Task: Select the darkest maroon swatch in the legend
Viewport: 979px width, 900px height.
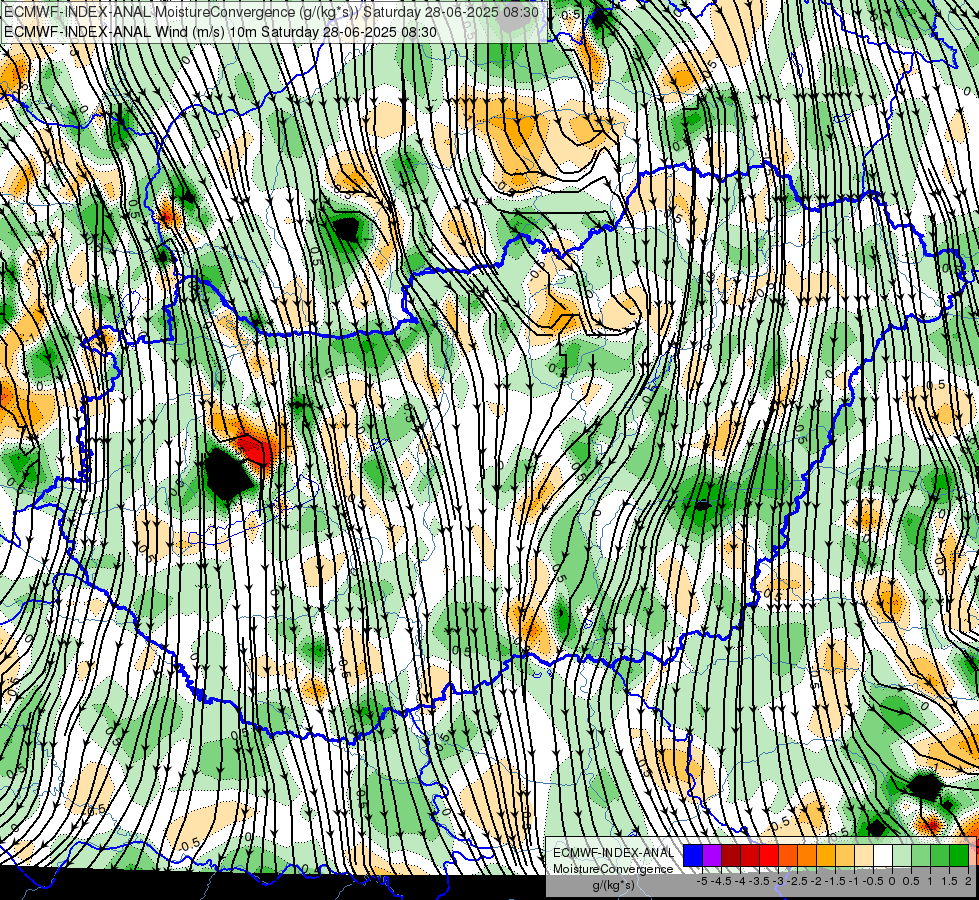Action: 731,855
